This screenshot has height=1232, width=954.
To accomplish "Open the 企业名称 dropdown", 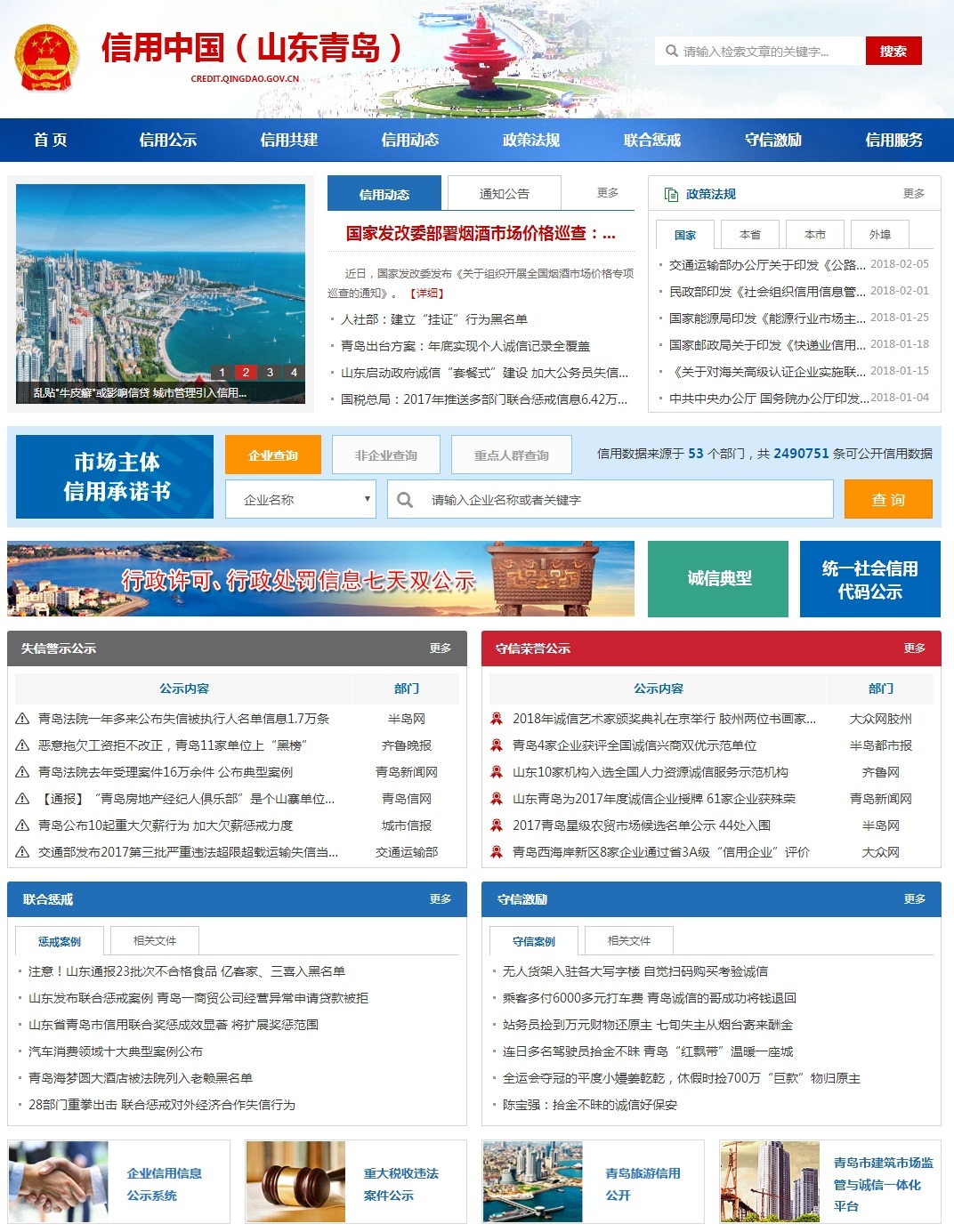I will point(301,500).
